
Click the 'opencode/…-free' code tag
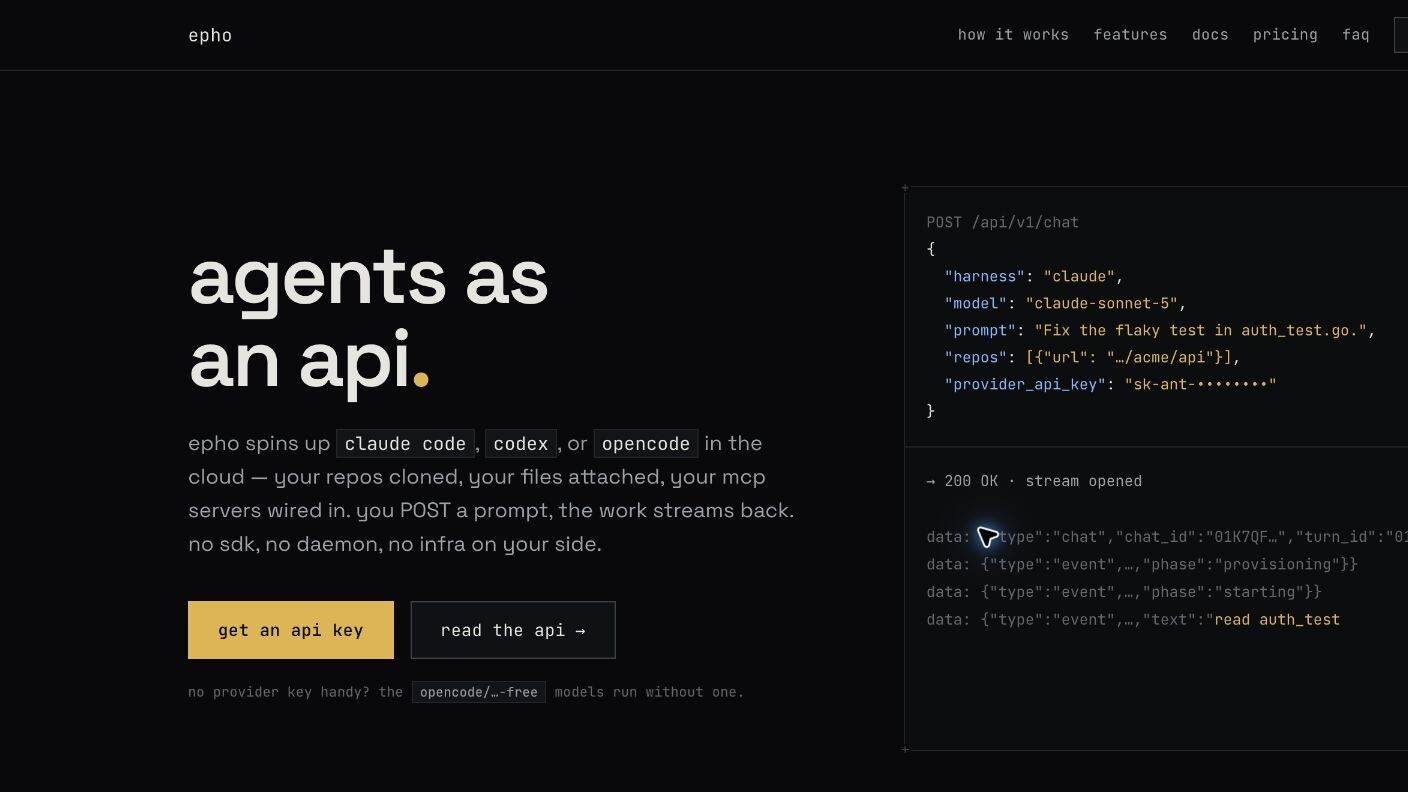pos(479,692)
